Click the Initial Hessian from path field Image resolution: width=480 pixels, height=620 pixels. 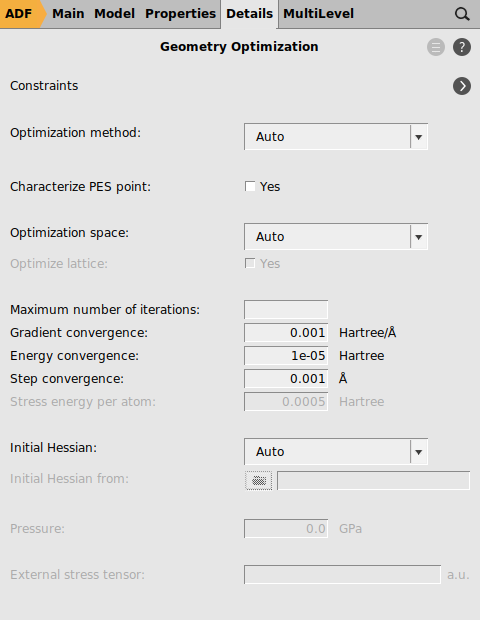click(373, 480)
